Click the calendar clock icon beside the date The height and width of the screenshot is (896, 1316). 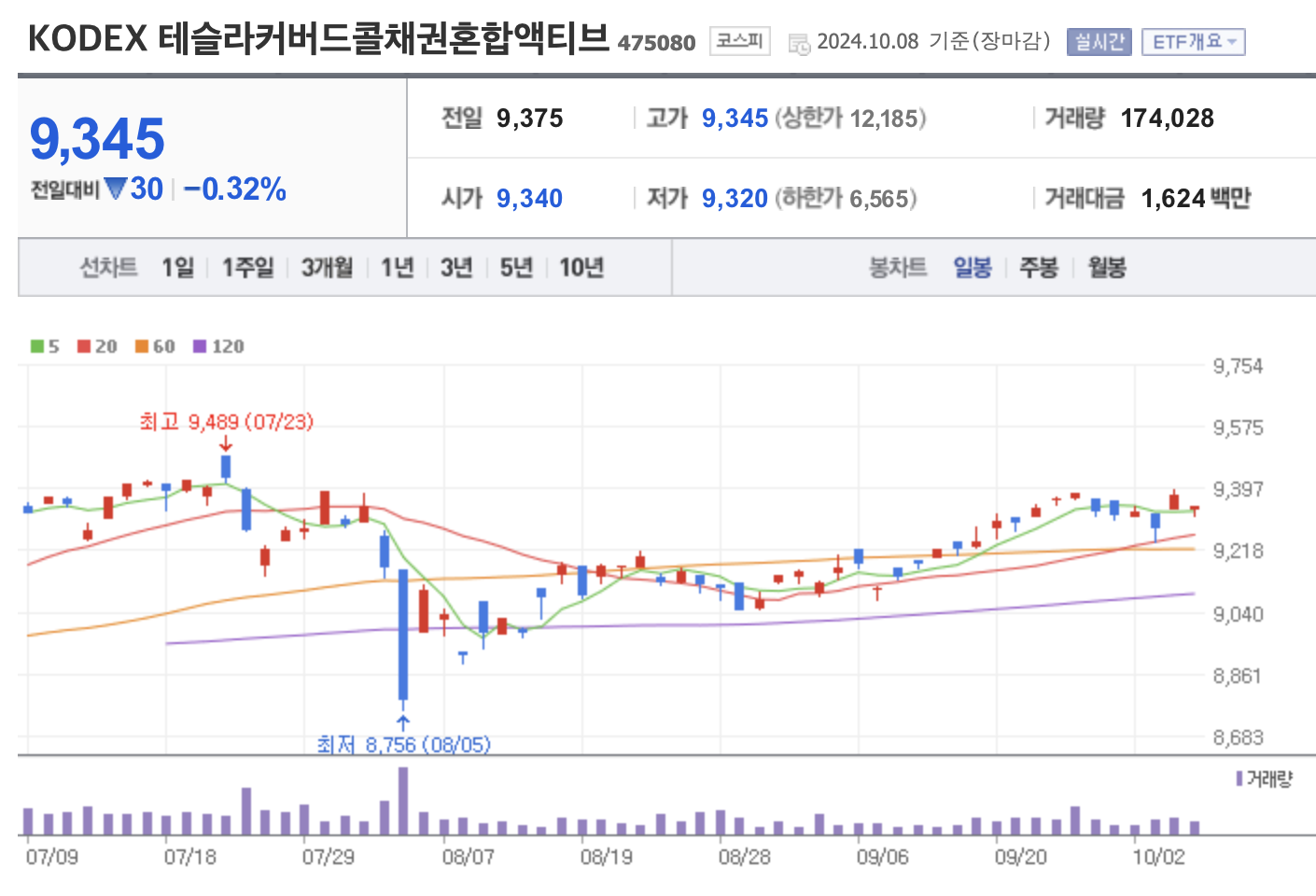(x=799, y=43)
